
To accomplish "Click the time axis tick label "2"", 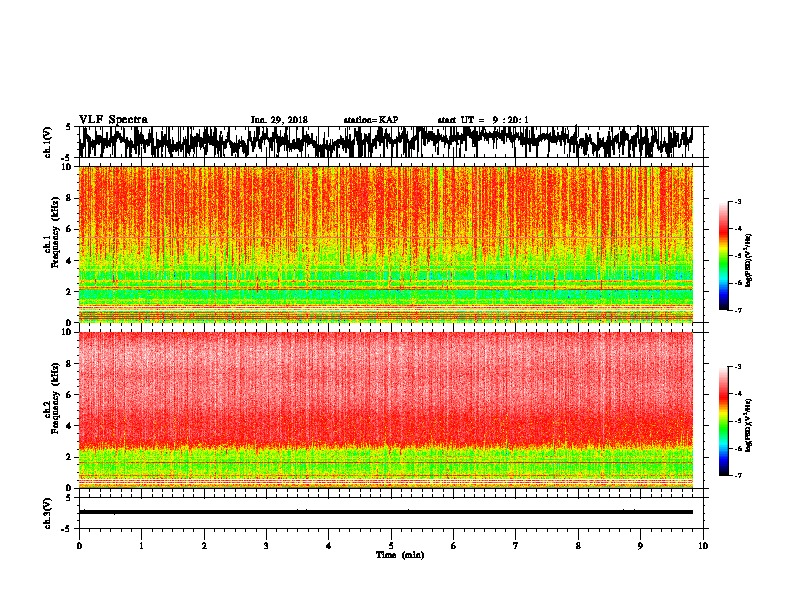I will [204, 545].
